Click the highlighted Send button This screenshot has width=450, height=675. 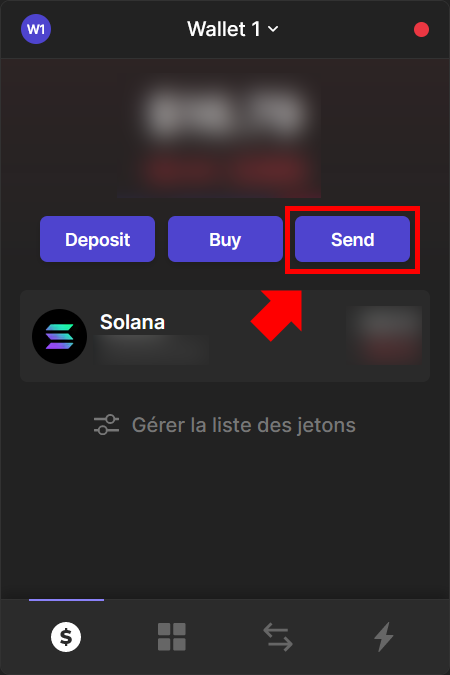(x=352, y=239)
